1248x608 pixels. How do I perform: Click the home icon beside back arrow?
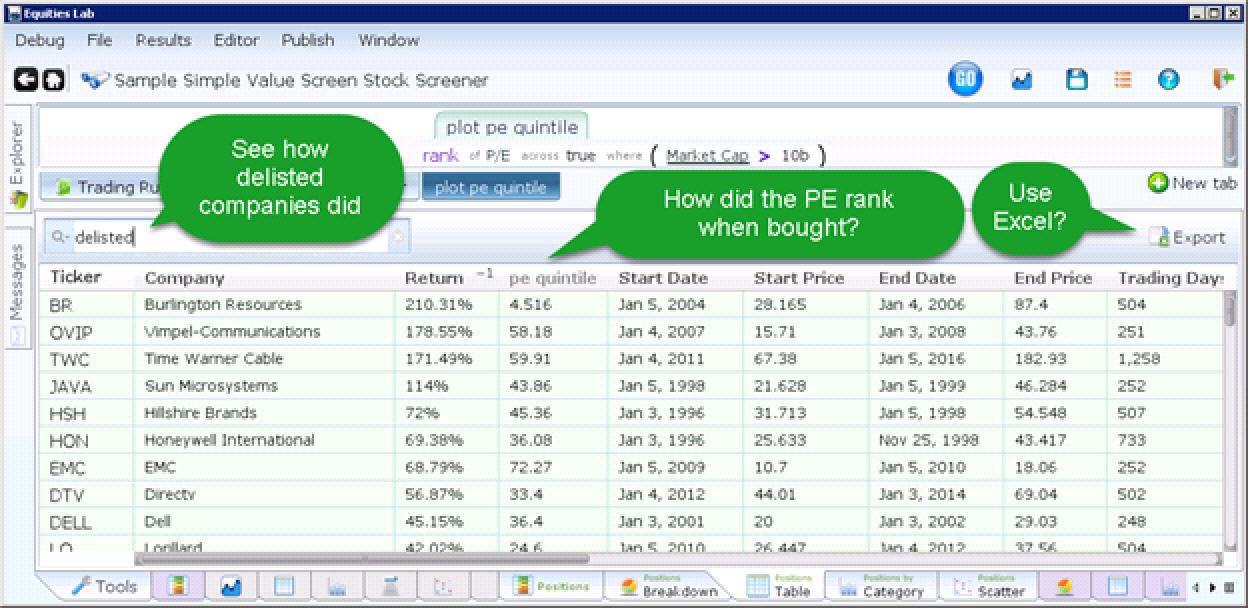[52, 80]
